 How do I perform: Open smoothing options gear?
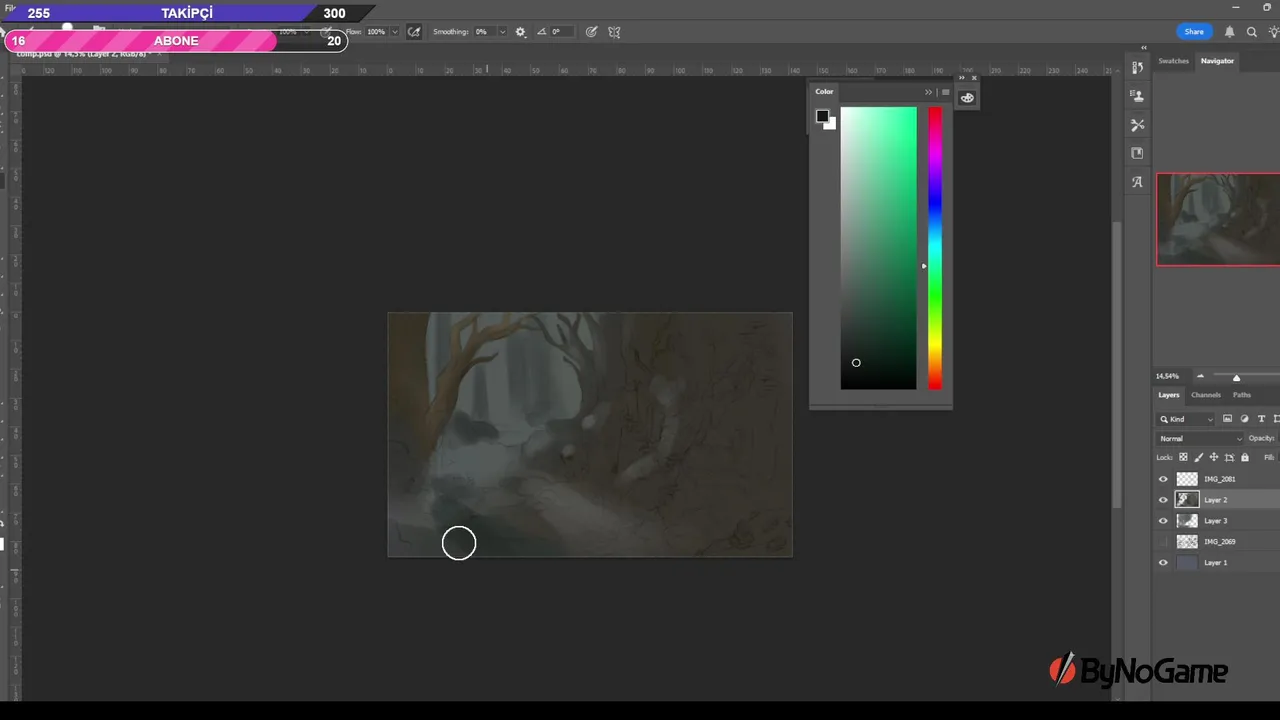[520, 32]
